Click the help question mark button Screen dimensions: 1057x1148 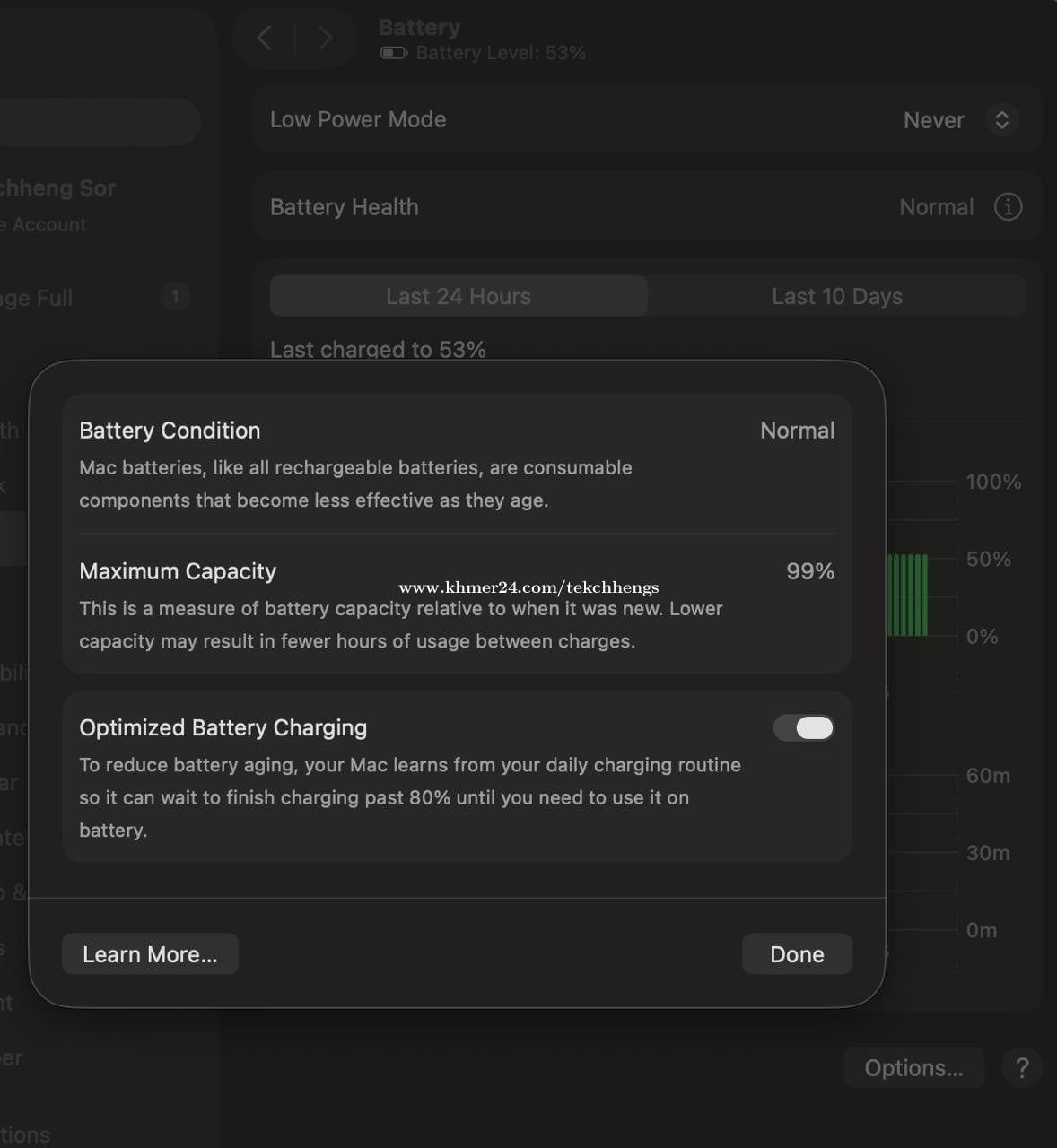[1021, 1067]
